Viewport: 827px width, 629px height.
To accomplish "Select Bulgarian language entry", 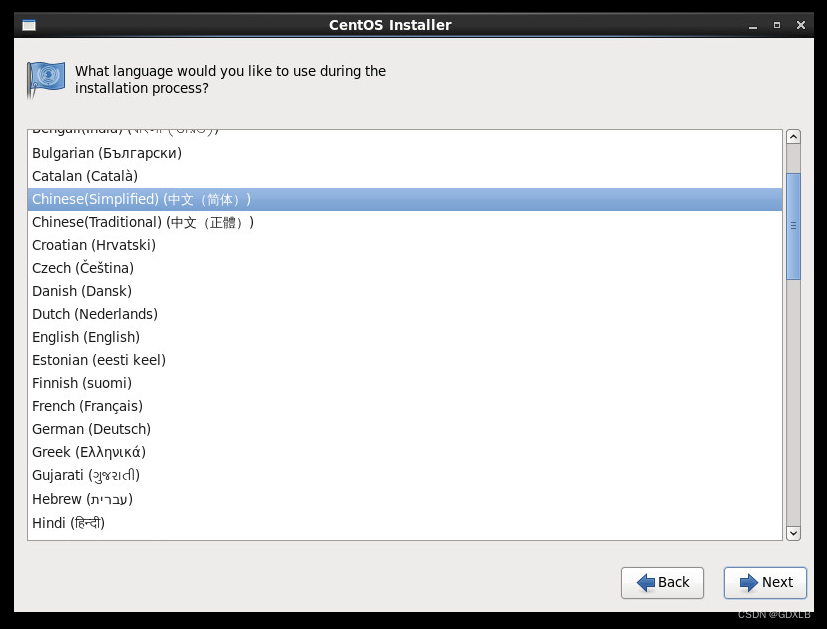I will (107, 153).
